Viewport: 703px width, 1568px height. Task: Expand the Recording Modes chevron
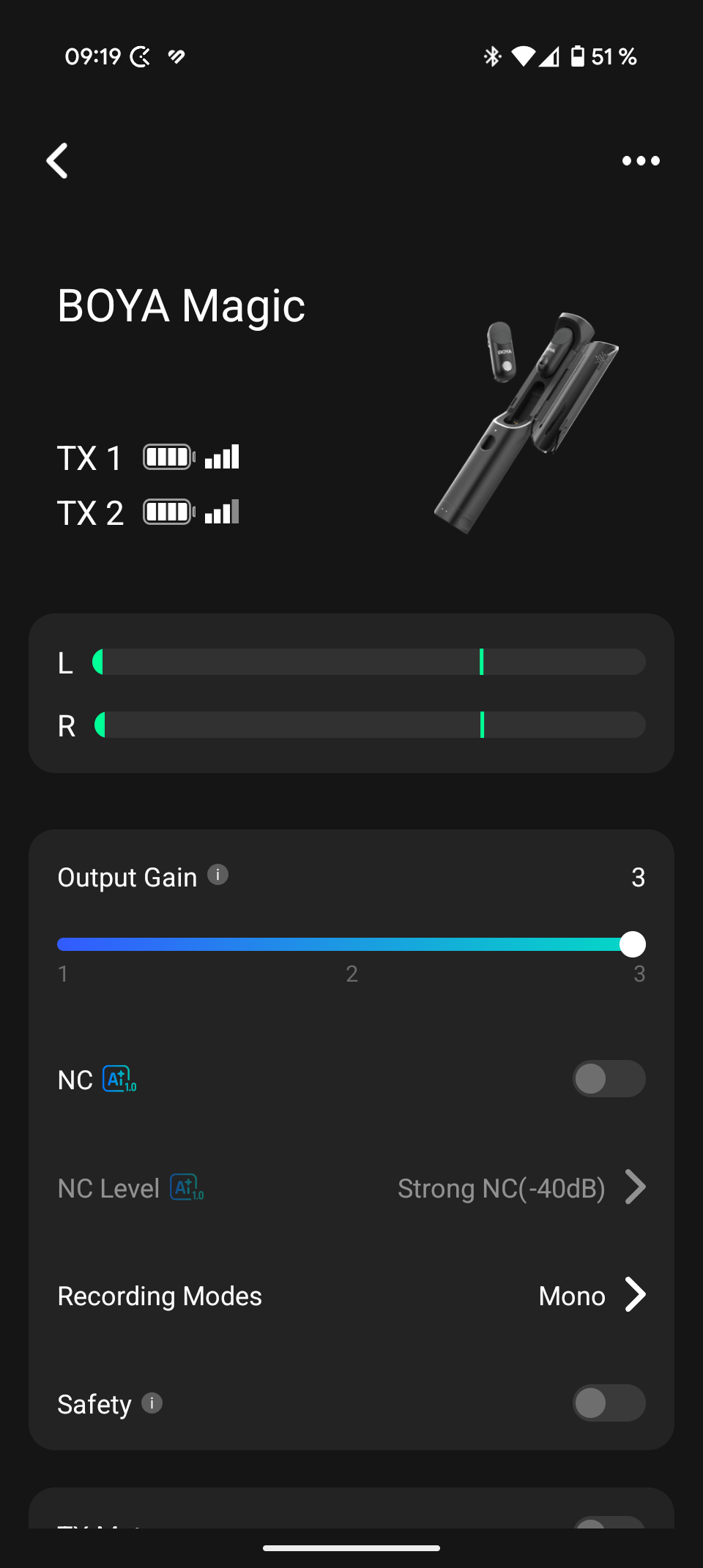pos(636,1295)
